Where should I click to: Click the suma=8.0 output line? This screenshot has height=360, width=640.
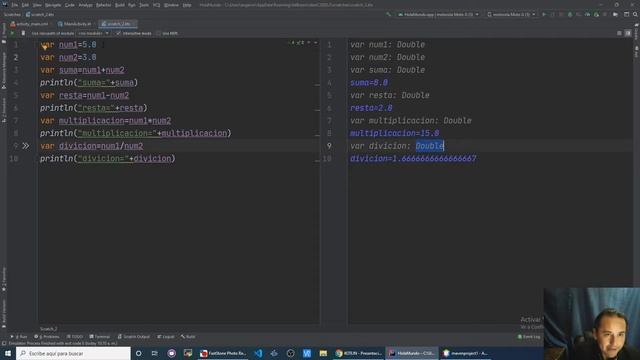coord(369,82)
